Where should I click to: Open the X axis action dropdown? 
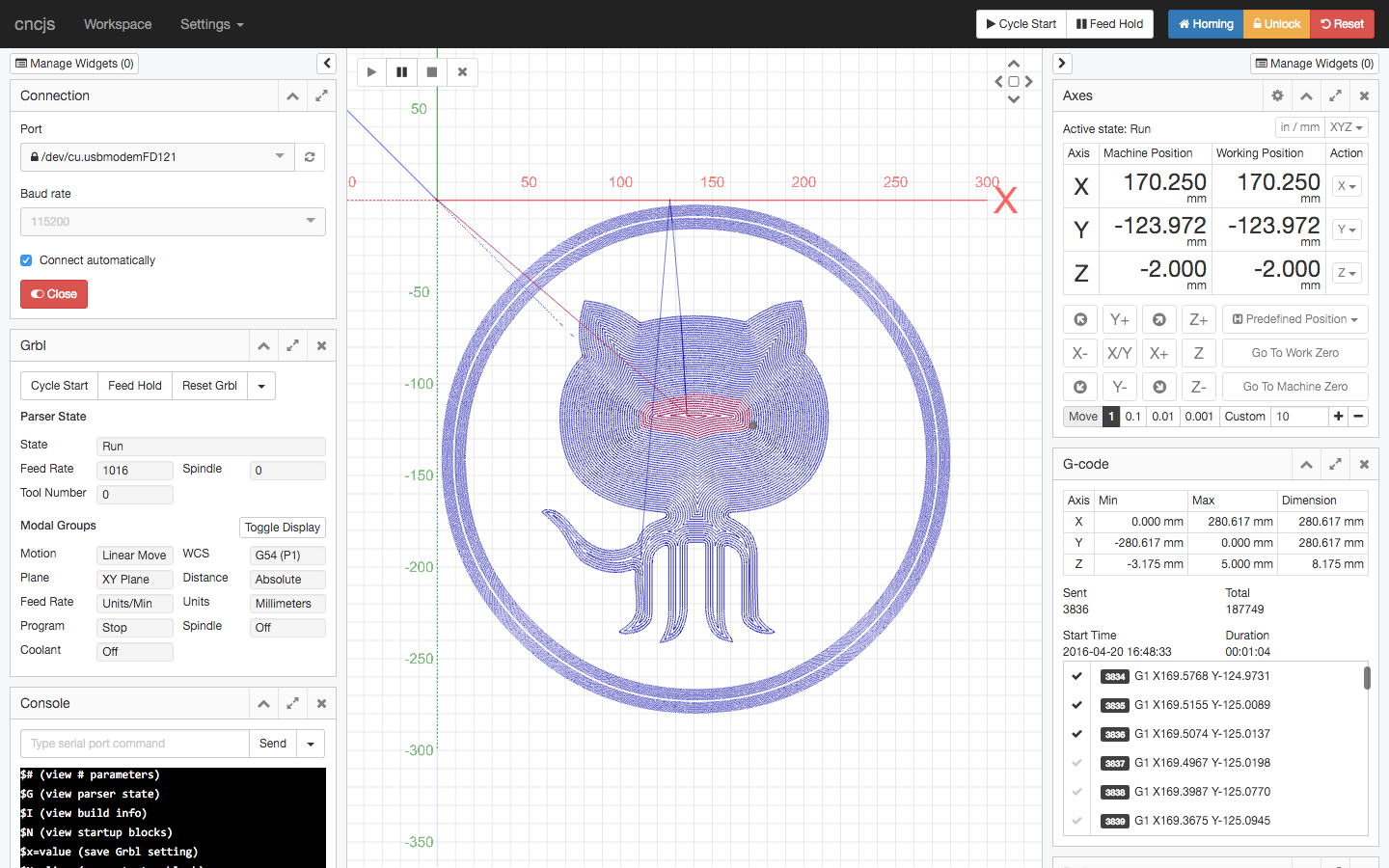tap(1347, 186)
